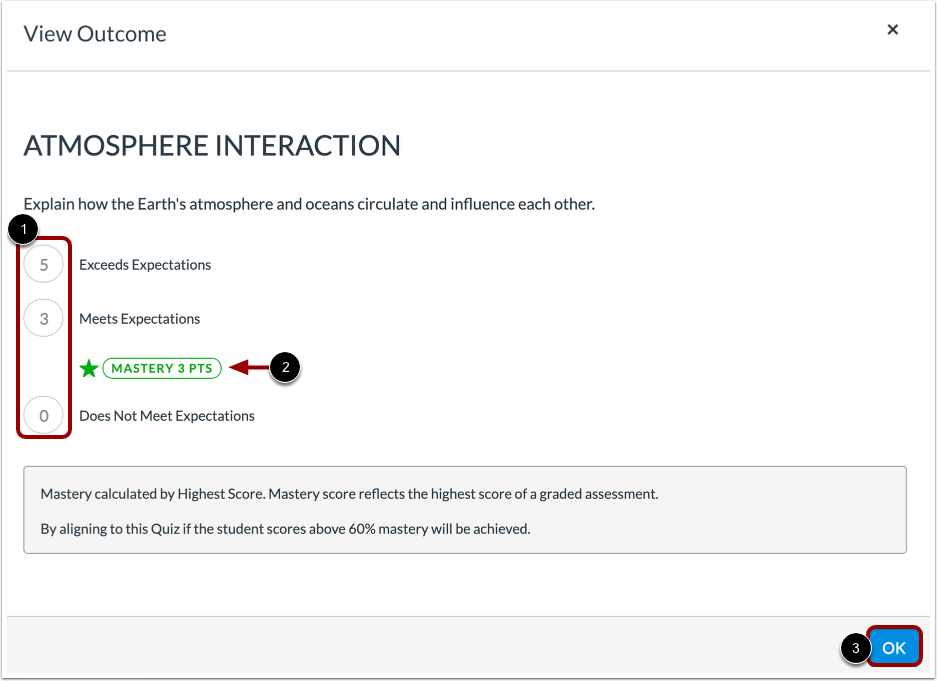
Task: Click the green mastery star icon
Action: pyautogui.click(x=88, y=368)
